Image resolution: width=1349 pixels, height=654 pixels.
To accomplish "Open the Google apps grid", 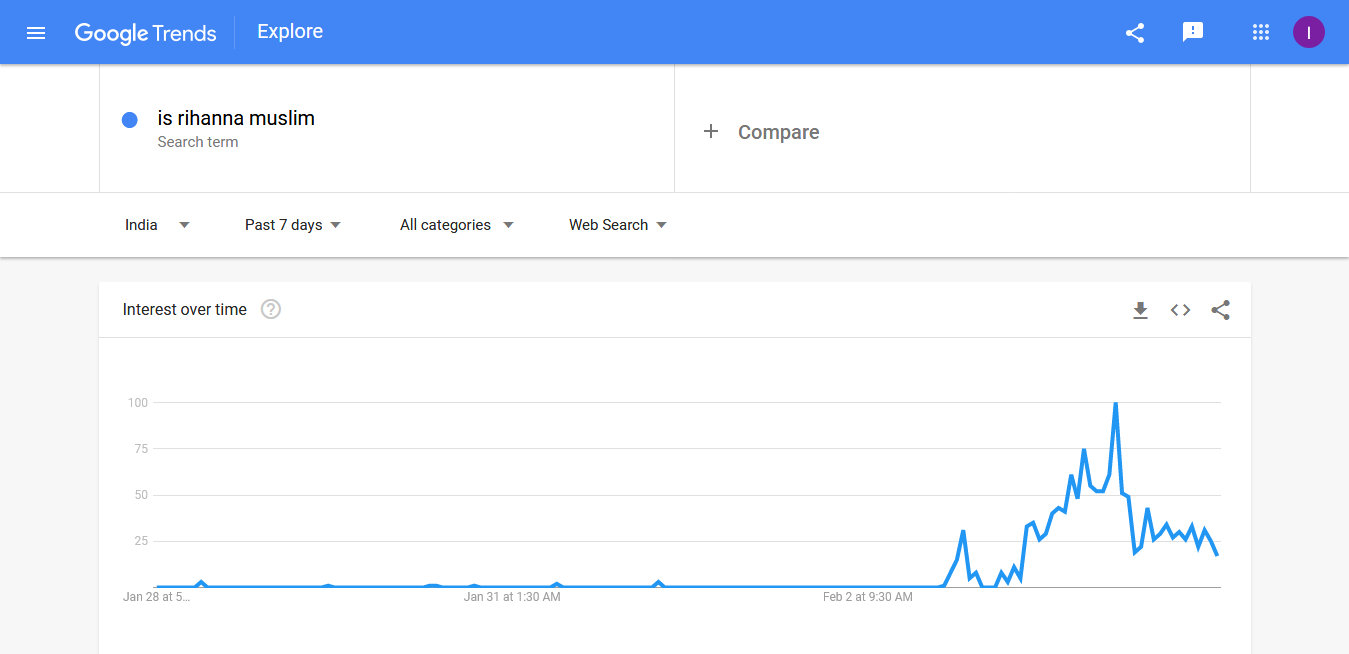I will [x=1260, y=32].
